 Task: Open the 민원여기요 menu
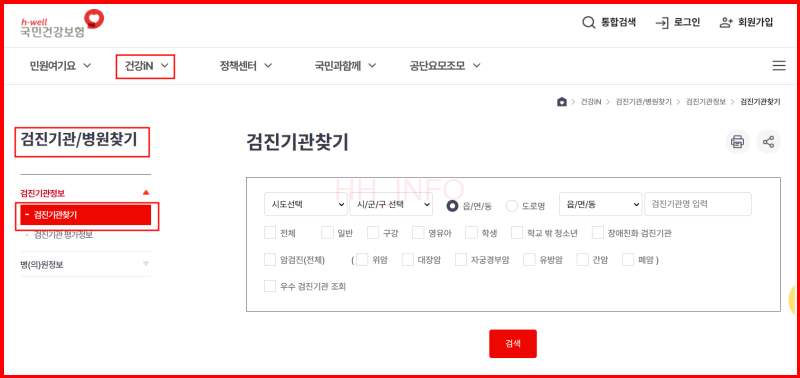tap(60, 66)
